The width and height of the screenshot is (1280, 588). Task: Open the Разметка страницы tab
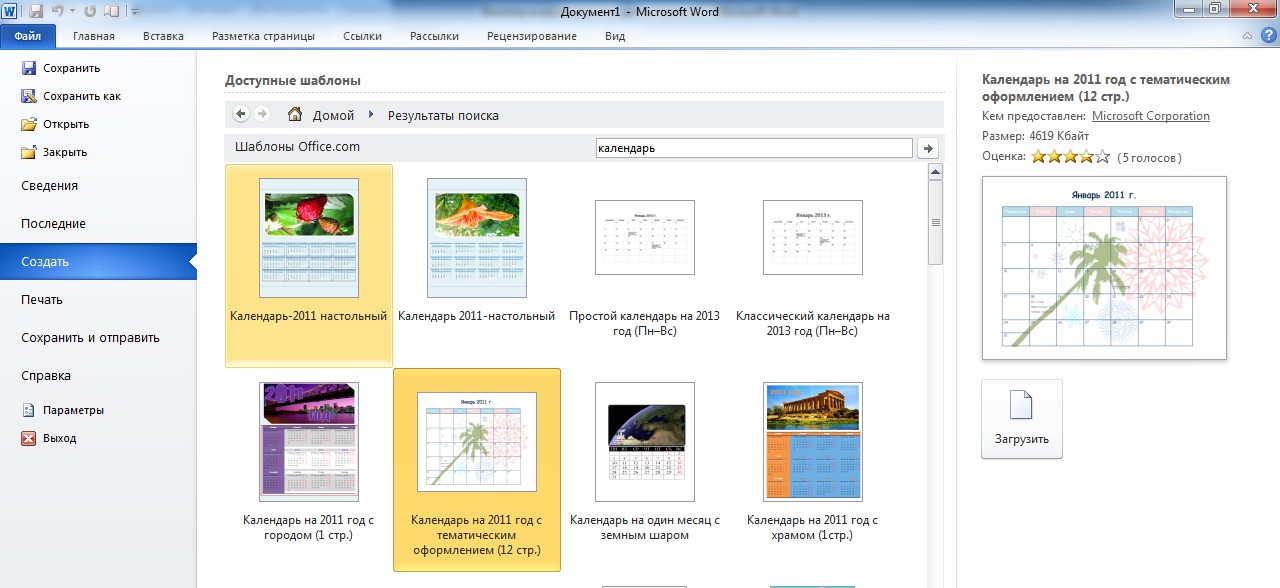pos(263,36)
